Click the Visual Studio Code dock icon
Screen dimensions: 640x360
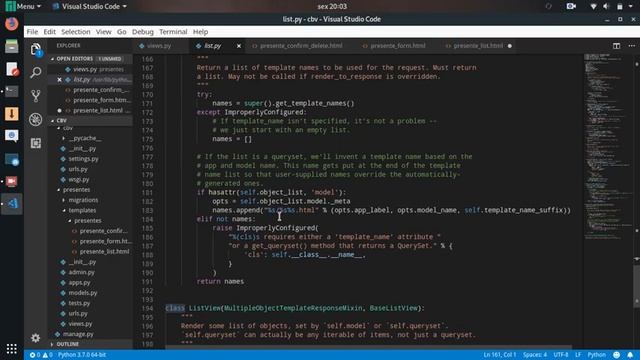point(11,203)
